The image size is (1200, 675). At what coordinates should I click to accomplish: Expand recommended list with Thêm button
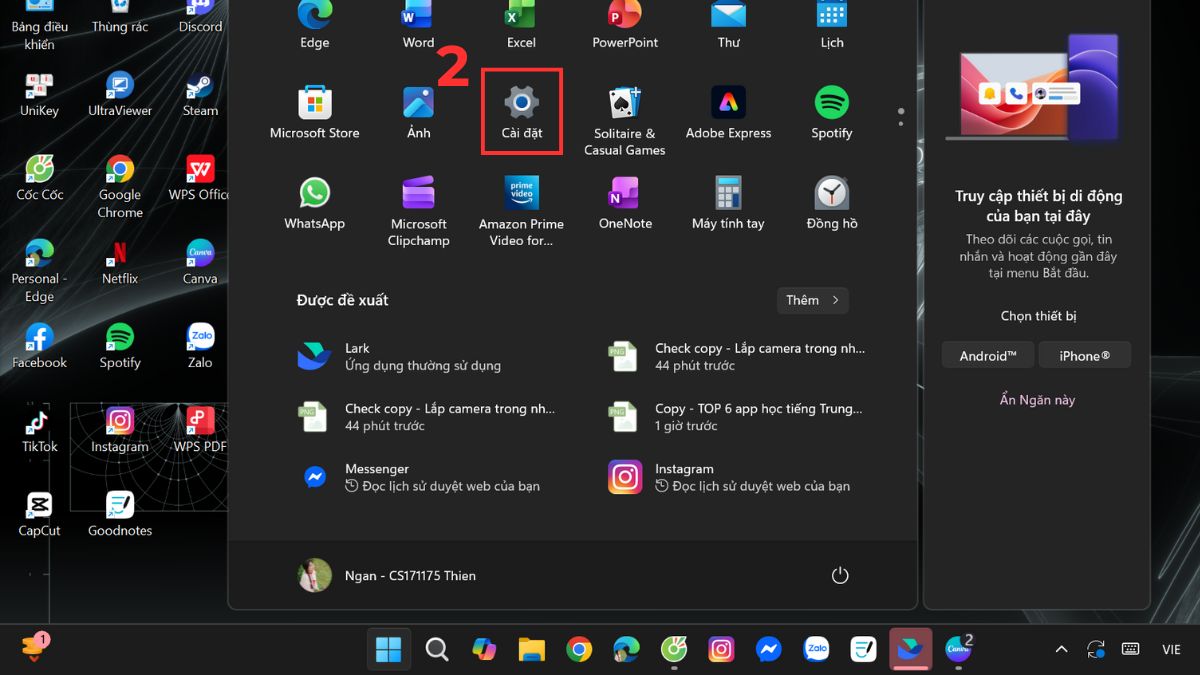tap(813, 300)
